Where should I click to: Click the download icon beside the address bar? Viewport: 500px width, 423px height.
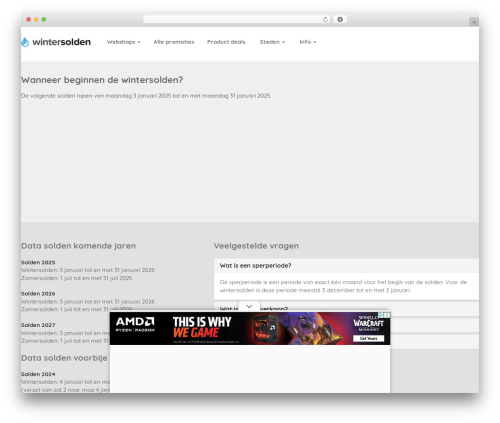(340, 20)
